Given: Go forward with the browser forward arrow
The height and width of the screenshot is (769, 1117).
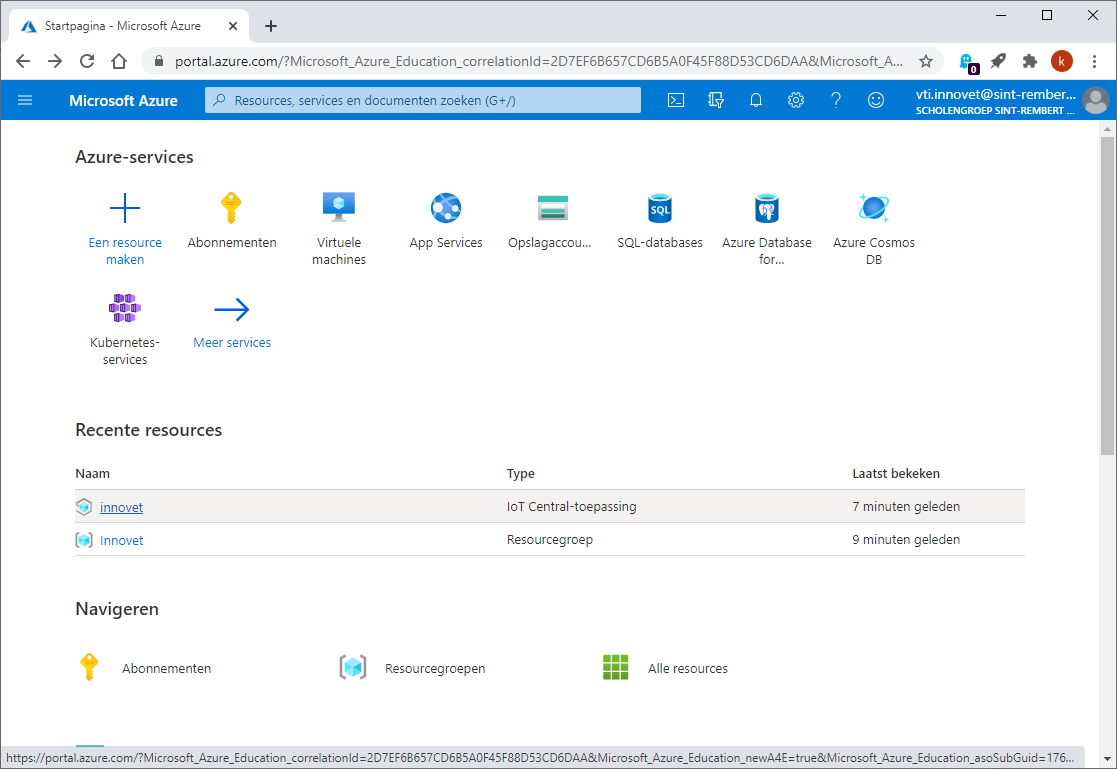Looking at the screenshot, I should (x=55, y=61).
